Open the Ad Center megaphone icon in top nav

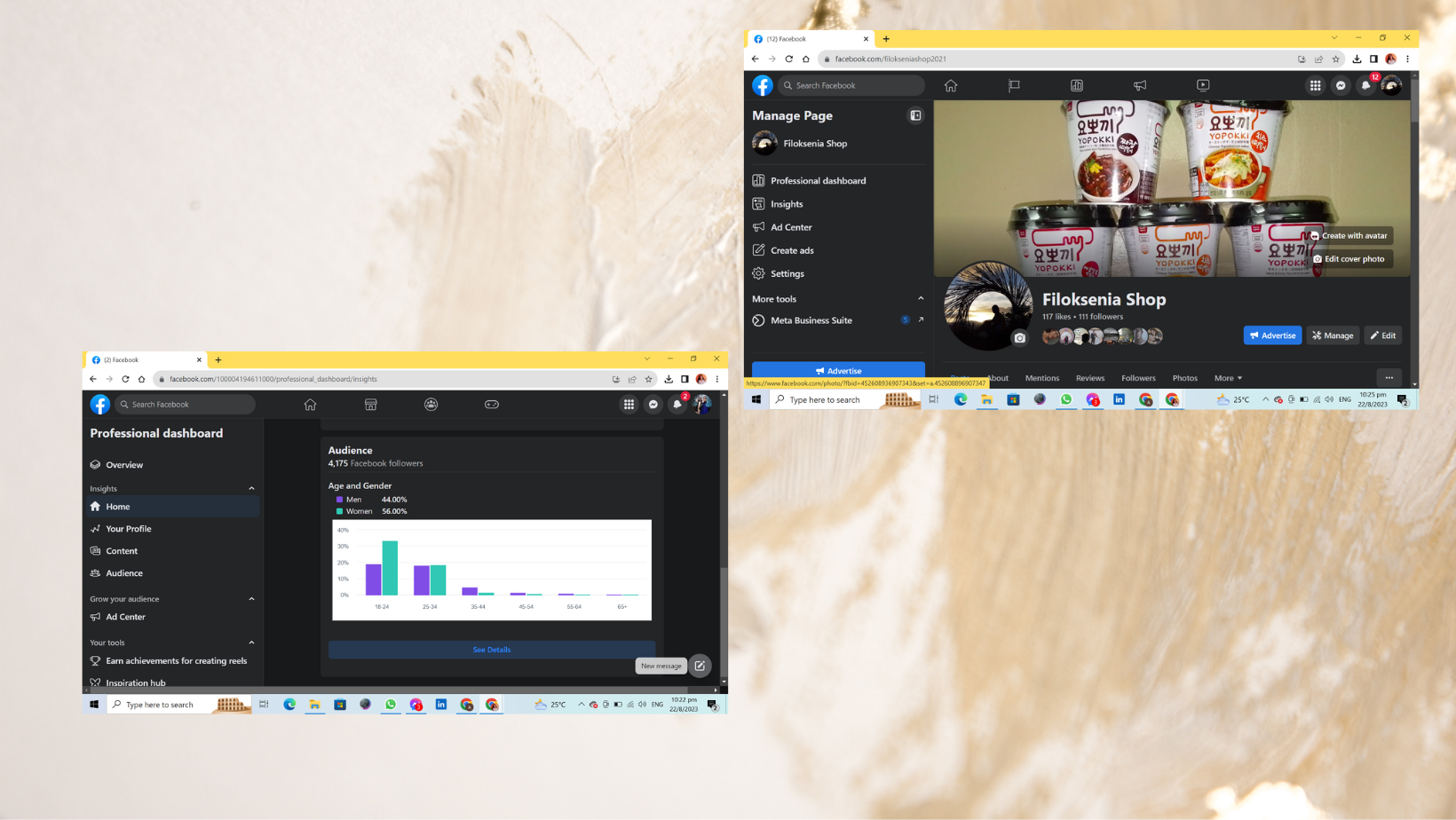click(x=1140, y=86)
